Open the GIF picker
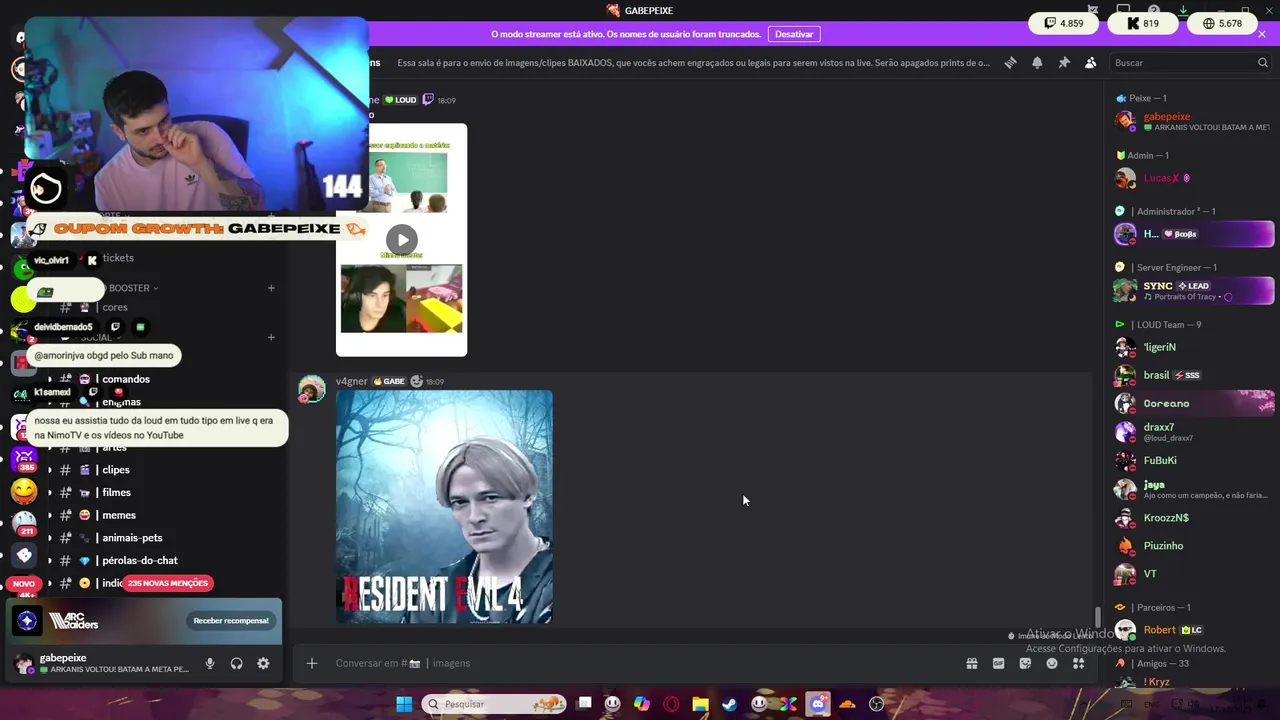This screenshot has height=720, width=1280. pyautogui.click(x=998, y=663)
